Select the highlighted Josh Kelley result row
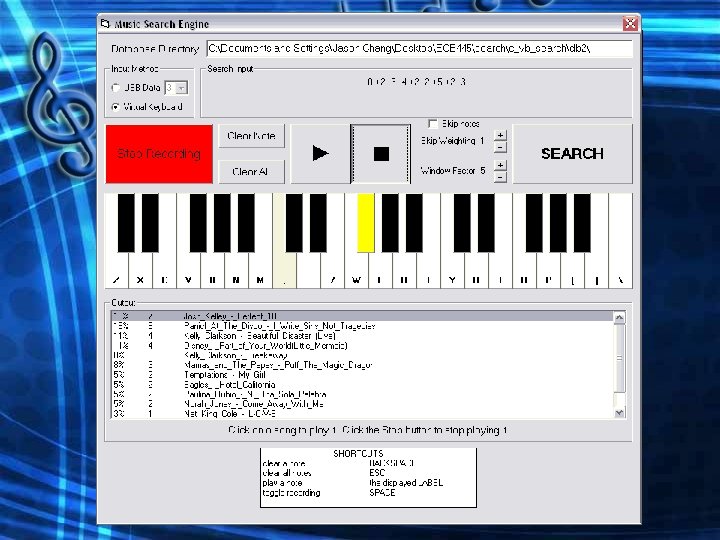Viewport: 720px width, 540px height. 362,316
